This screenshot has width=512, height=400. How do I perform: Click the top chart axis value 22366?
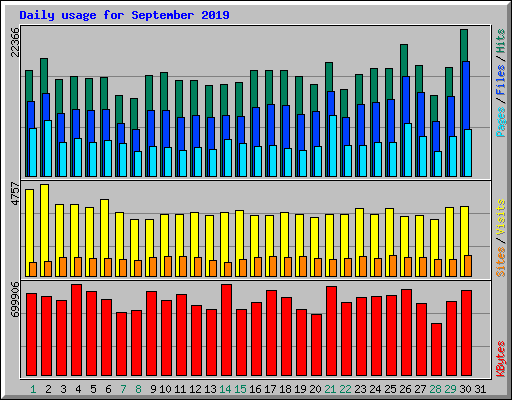coord(15,42)
